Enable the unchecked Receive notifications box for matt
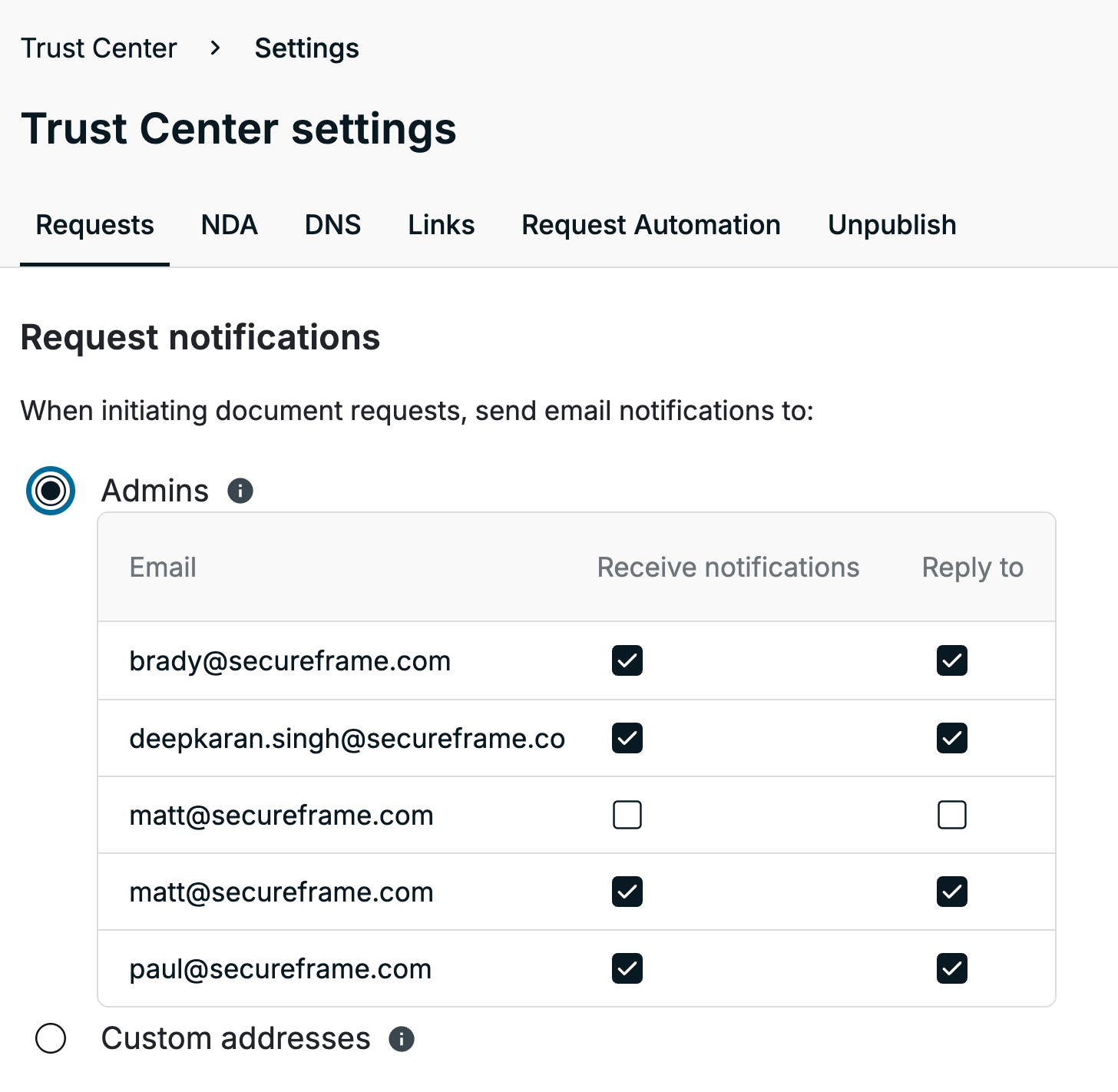 627,815
